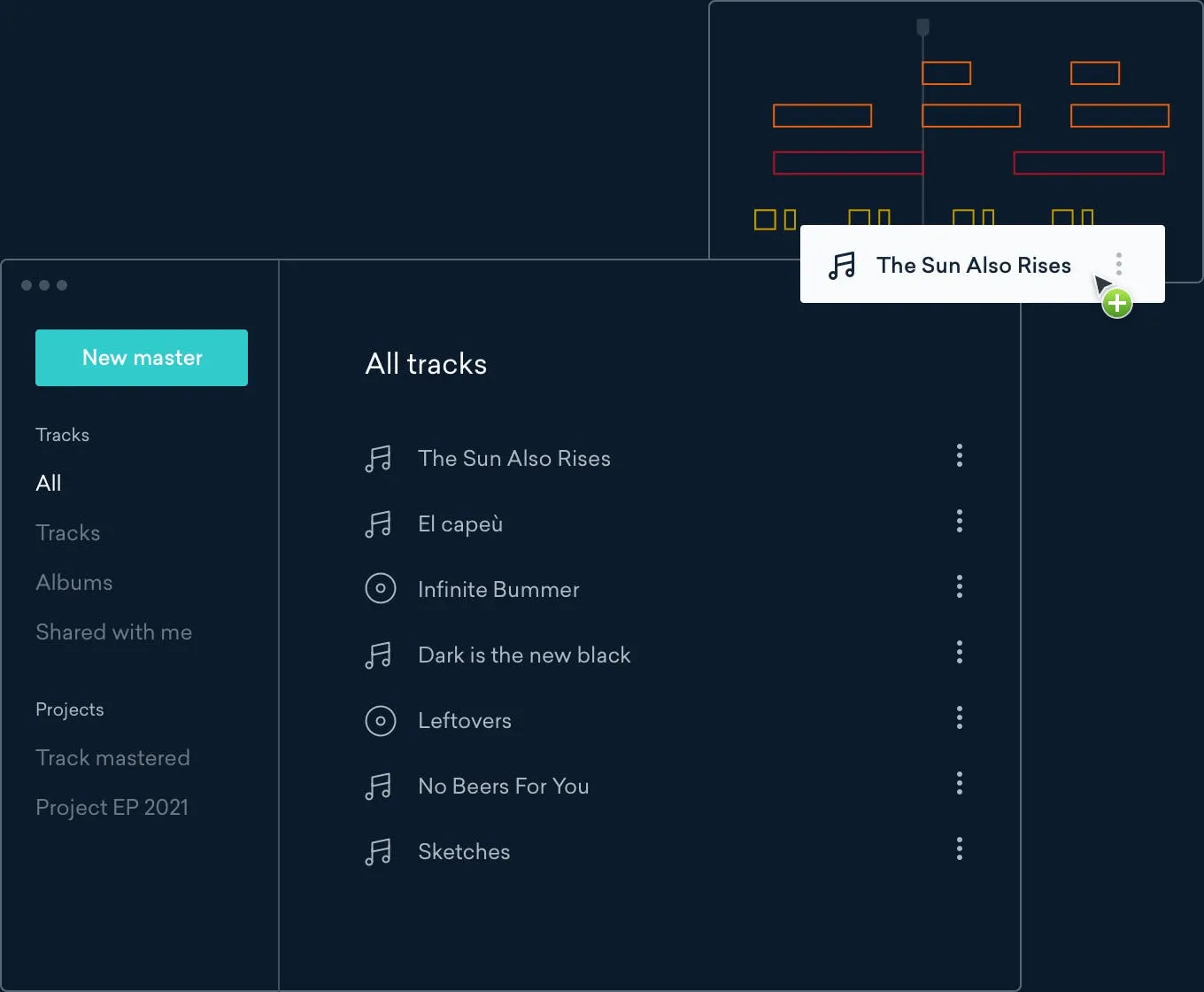Click the music note icon beside El capeù
Viewport: 1204px width, 992px height.
pyautogui.click(x=378, y=524)
